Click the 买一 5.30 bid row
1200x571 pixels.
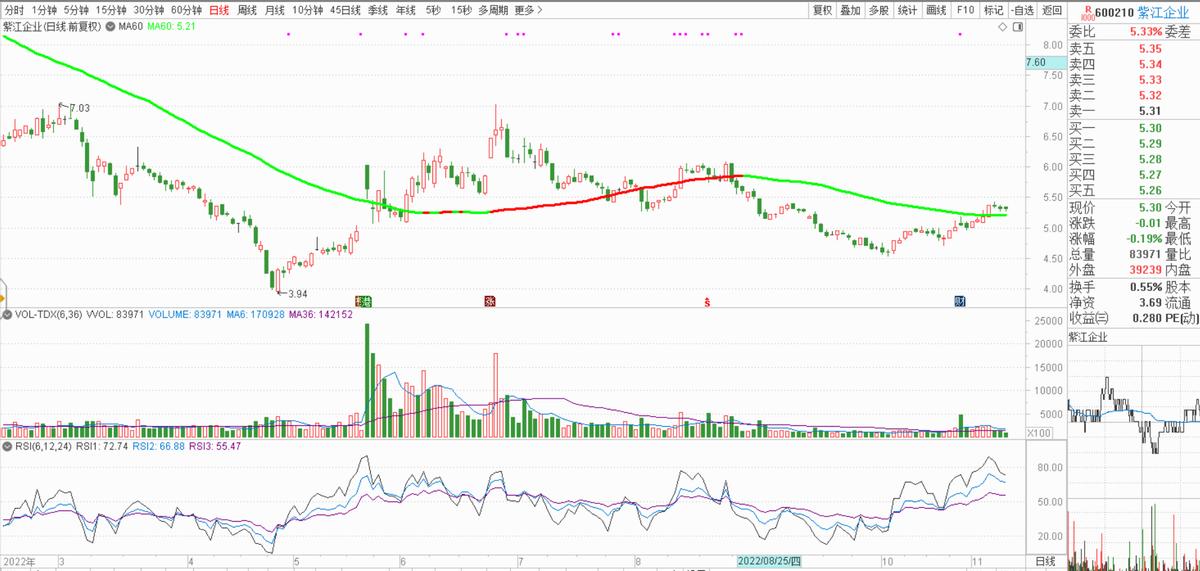[1134, 128]
